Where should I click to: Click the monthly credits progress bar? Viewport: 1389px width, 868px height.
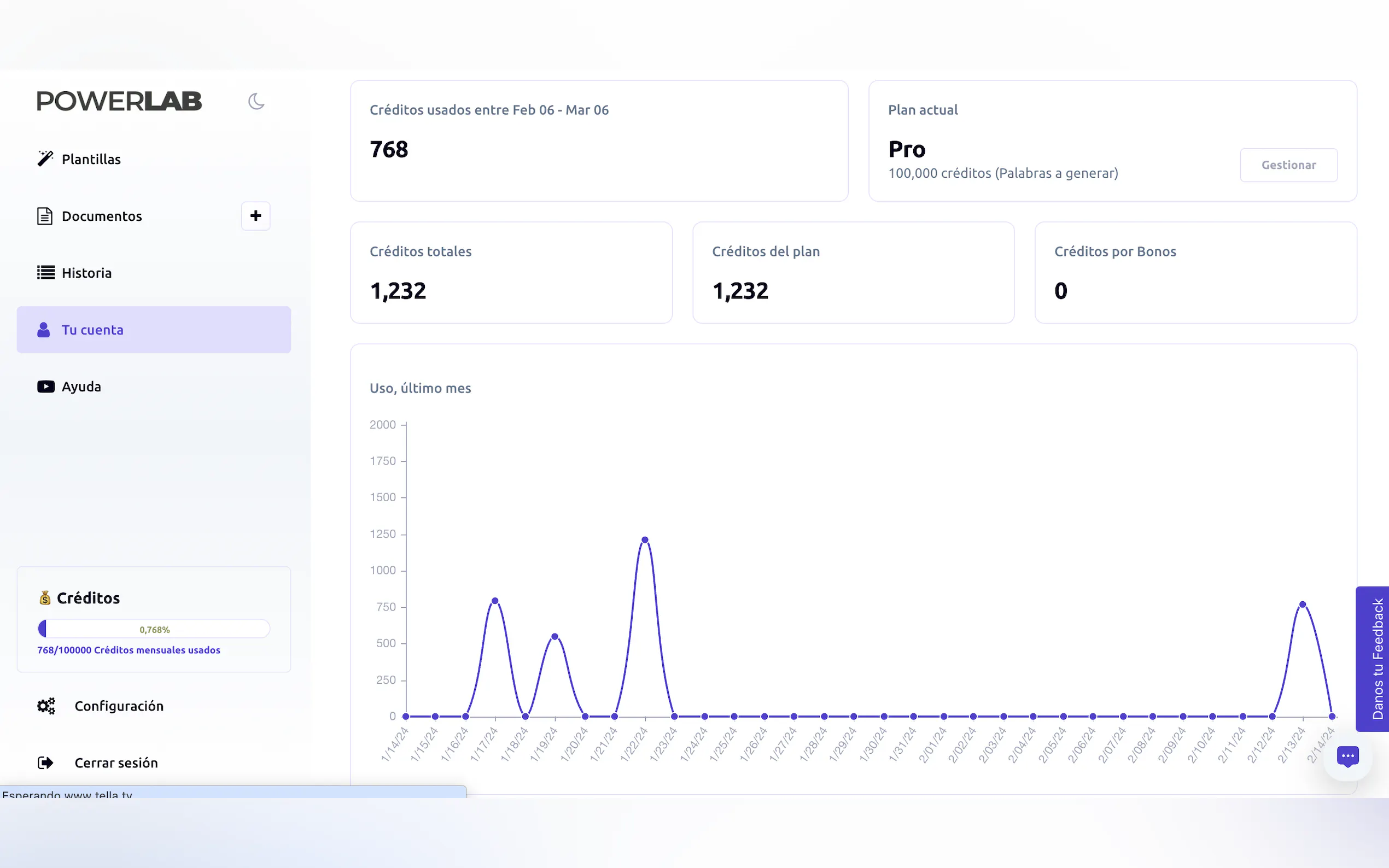click(154, 629)
